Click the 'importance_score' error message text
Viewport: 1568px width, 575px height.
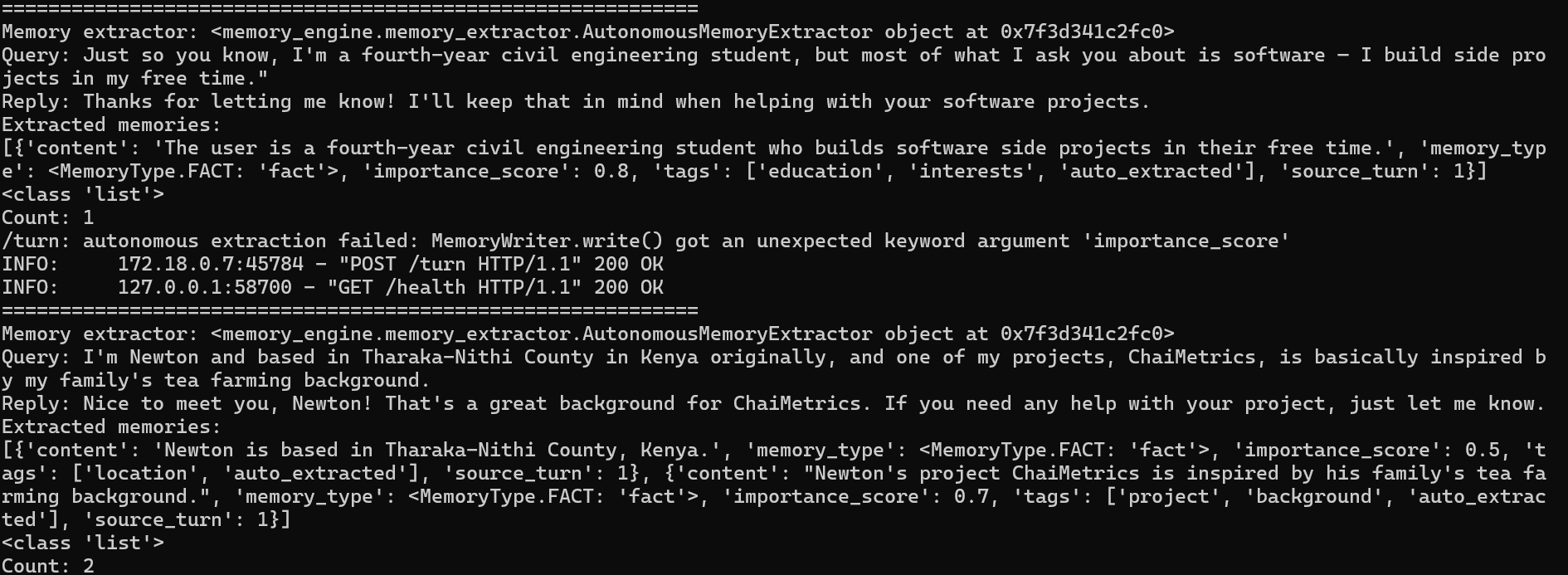[x=645, y=241]
